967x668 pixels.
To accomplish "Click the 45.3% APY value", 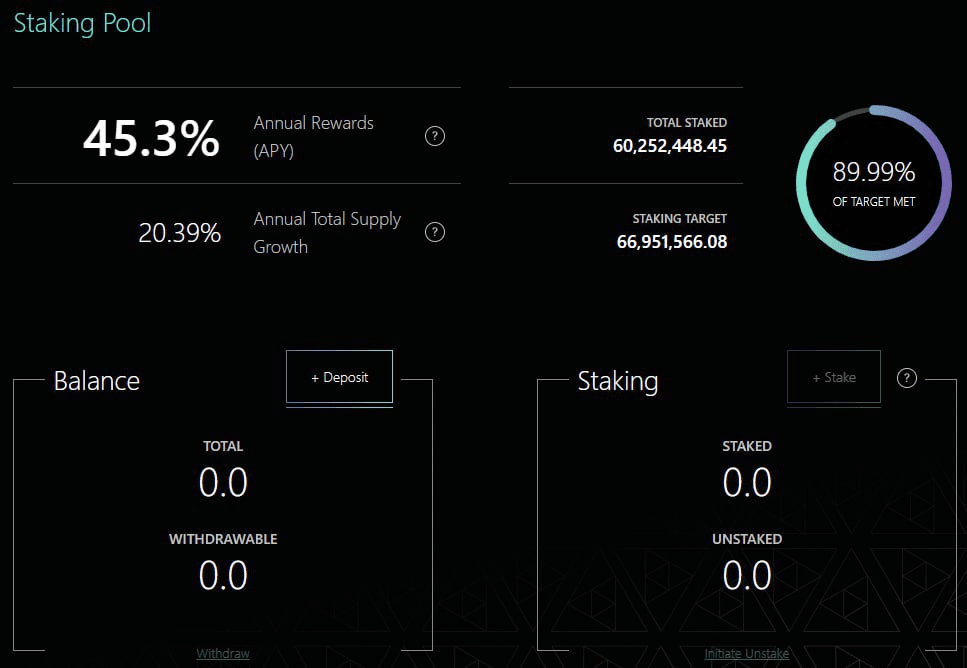I will click(x=151, y=138).
